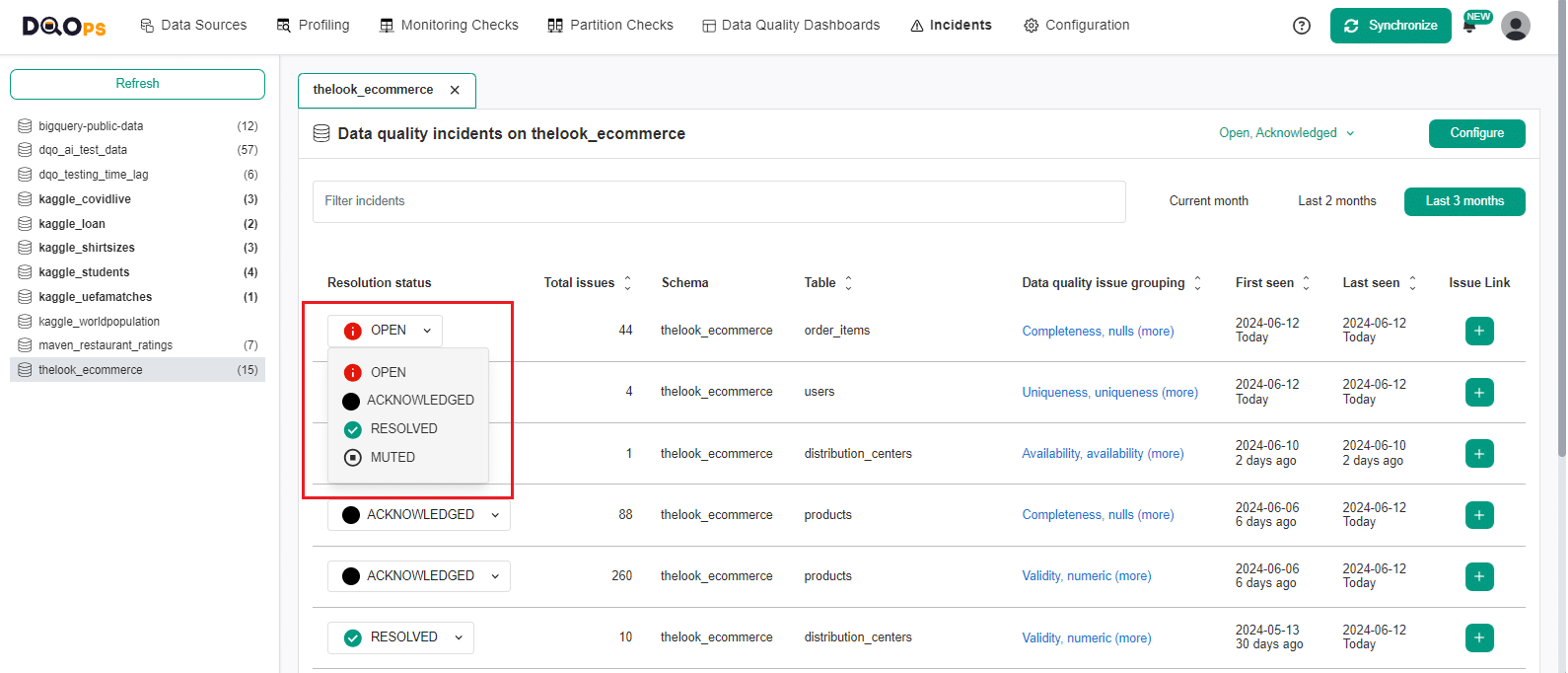Click issue link plus for 260 issues row
This screenshot has width=1568, height=673.
pos(1479,576)
